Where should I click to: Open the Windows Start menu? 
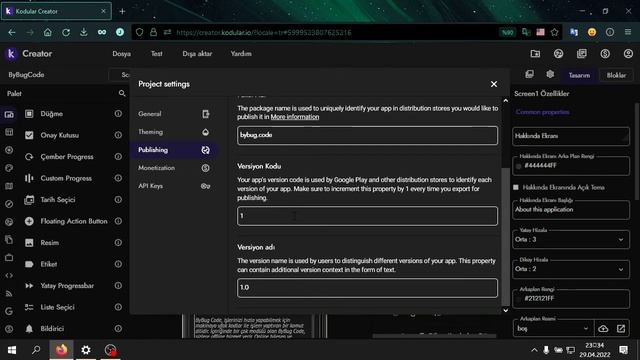(x=12, y=350)
